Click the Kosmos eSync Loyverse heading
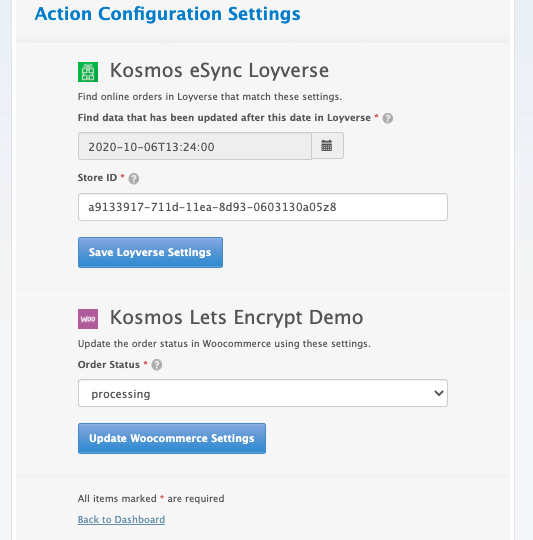This screenshot has height=540, width=533. (219, 71)
